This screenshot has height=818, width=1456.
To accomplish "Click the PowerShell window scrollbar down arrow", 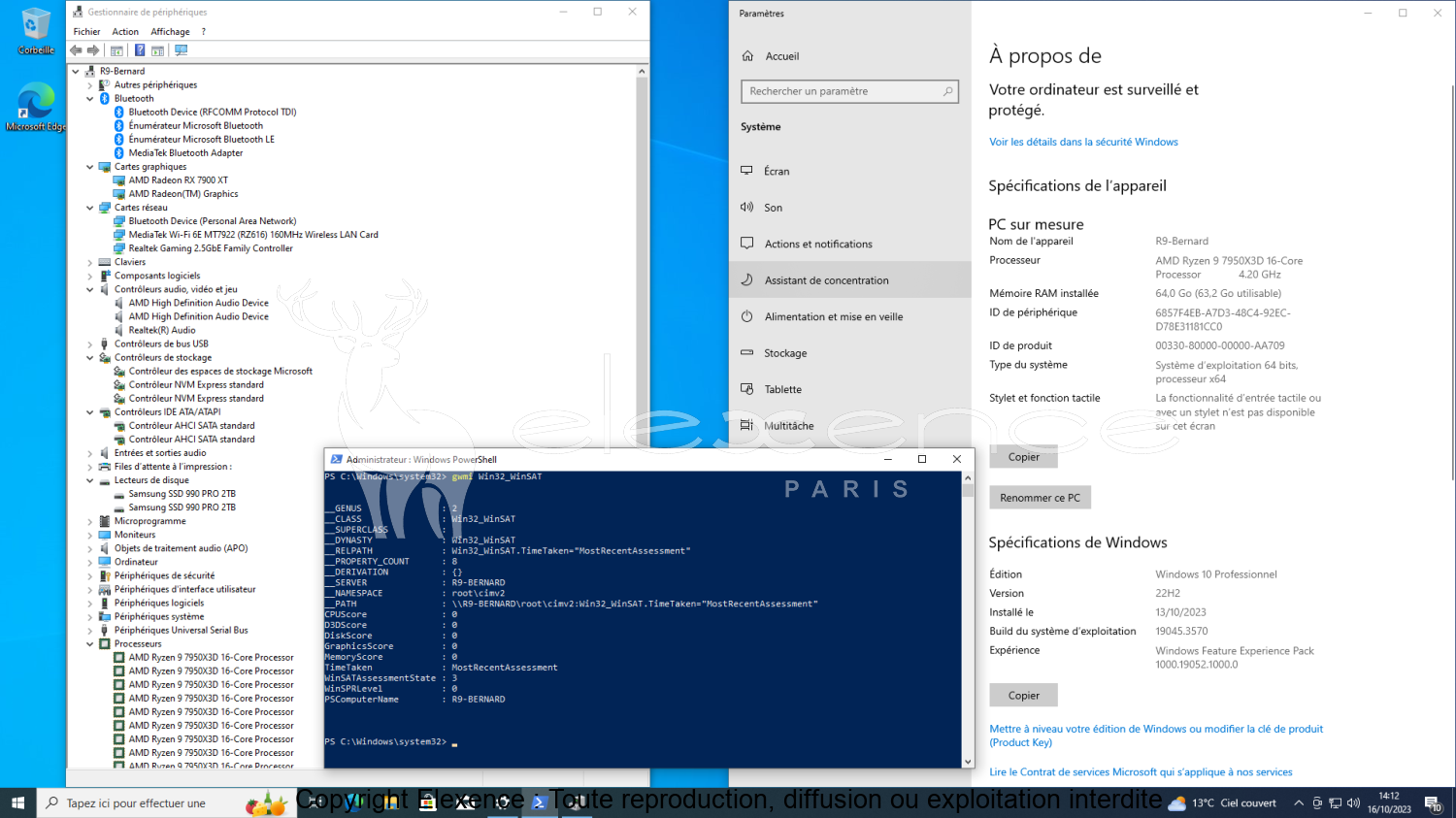I will click(x=967, y=762).
